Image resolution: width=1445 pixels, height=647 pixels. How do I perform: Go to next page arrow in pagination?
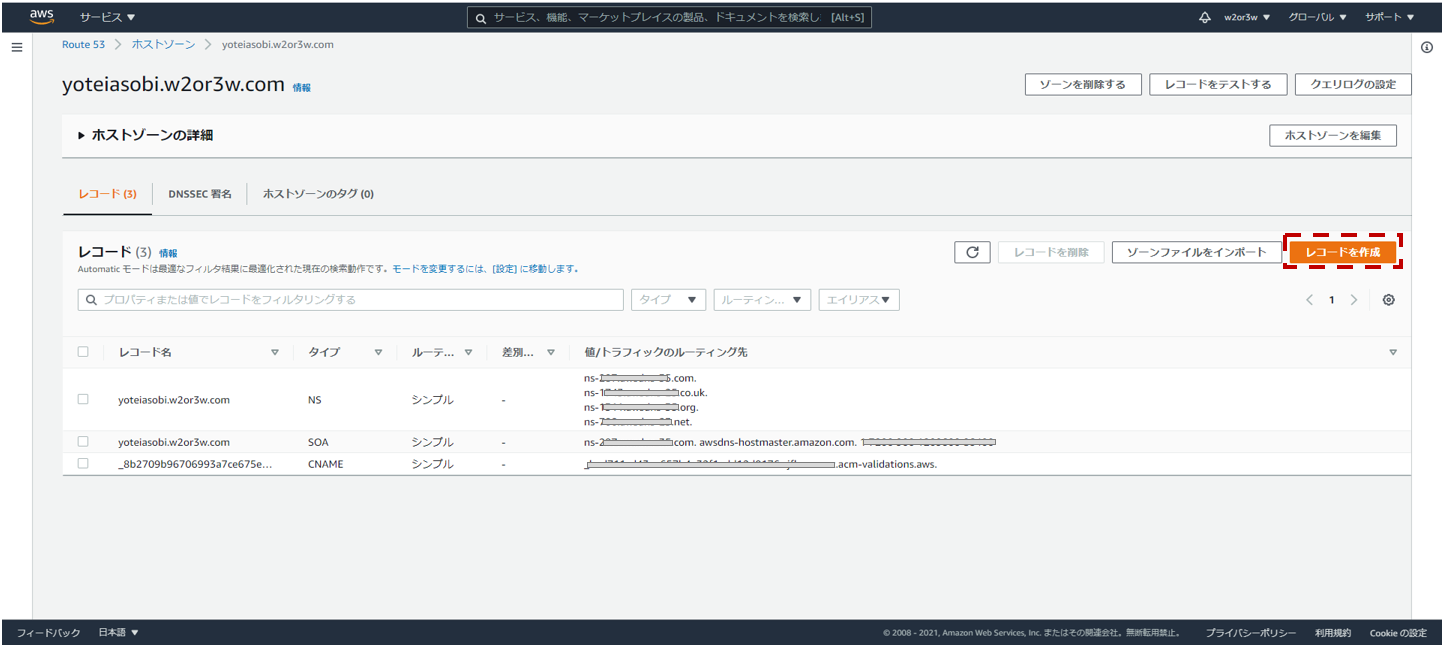click(x=1354, y=300)
